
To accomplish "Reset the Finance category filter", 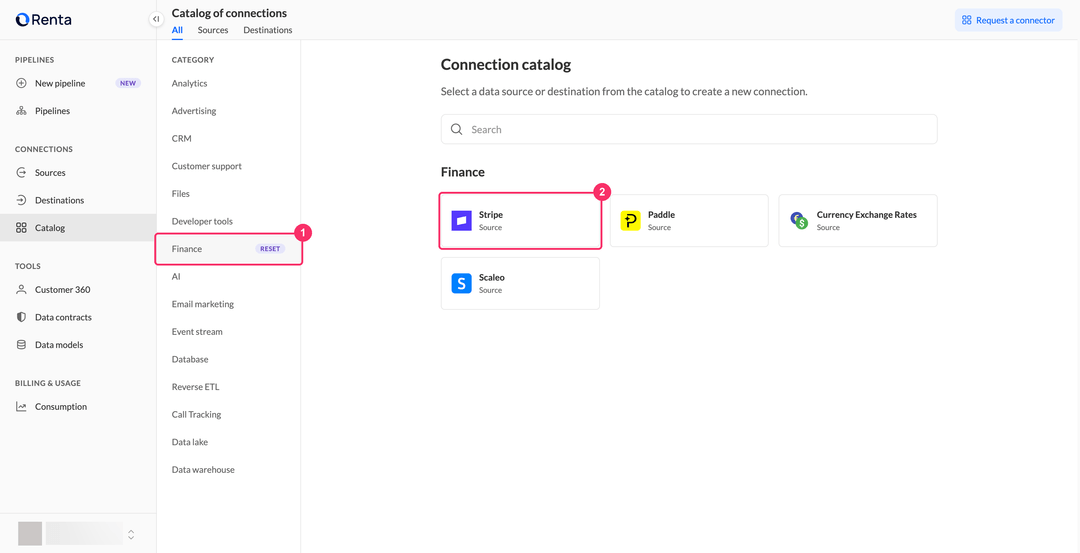I will click(270, 249).
